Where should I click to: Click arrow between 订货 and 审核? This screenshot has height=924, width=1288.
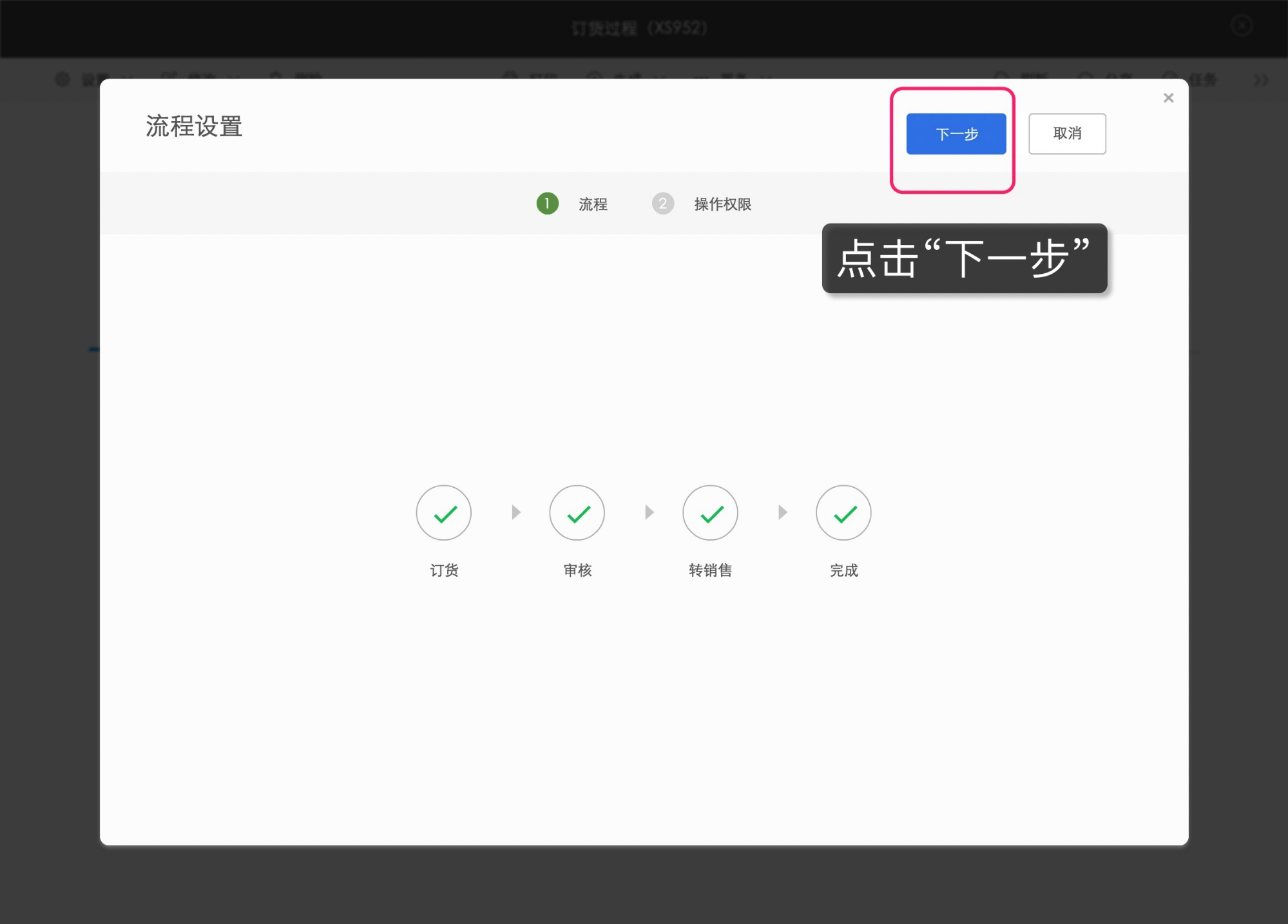[x=515, y=512]
